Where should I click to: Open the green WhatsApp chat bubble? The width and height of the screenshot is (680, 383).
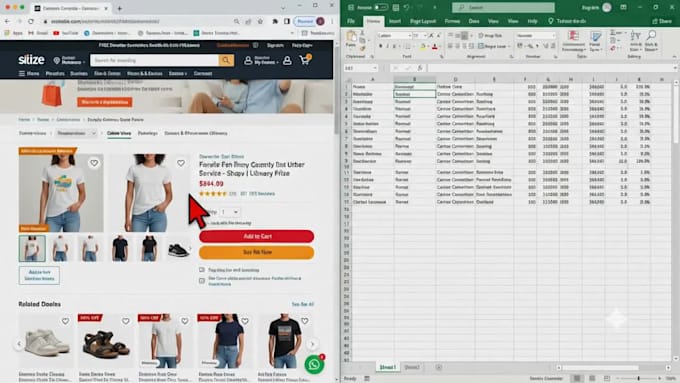click(x=314, y=365)
